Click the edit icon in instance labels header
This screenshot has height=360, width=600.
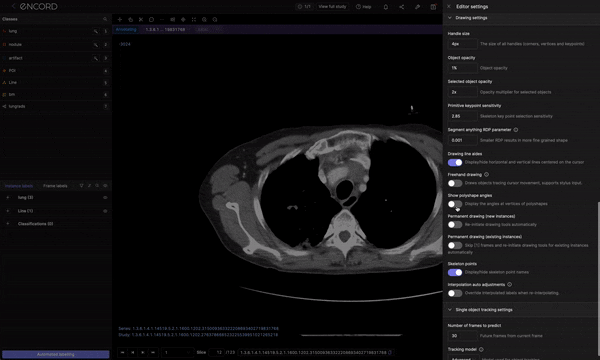[90, 186]
